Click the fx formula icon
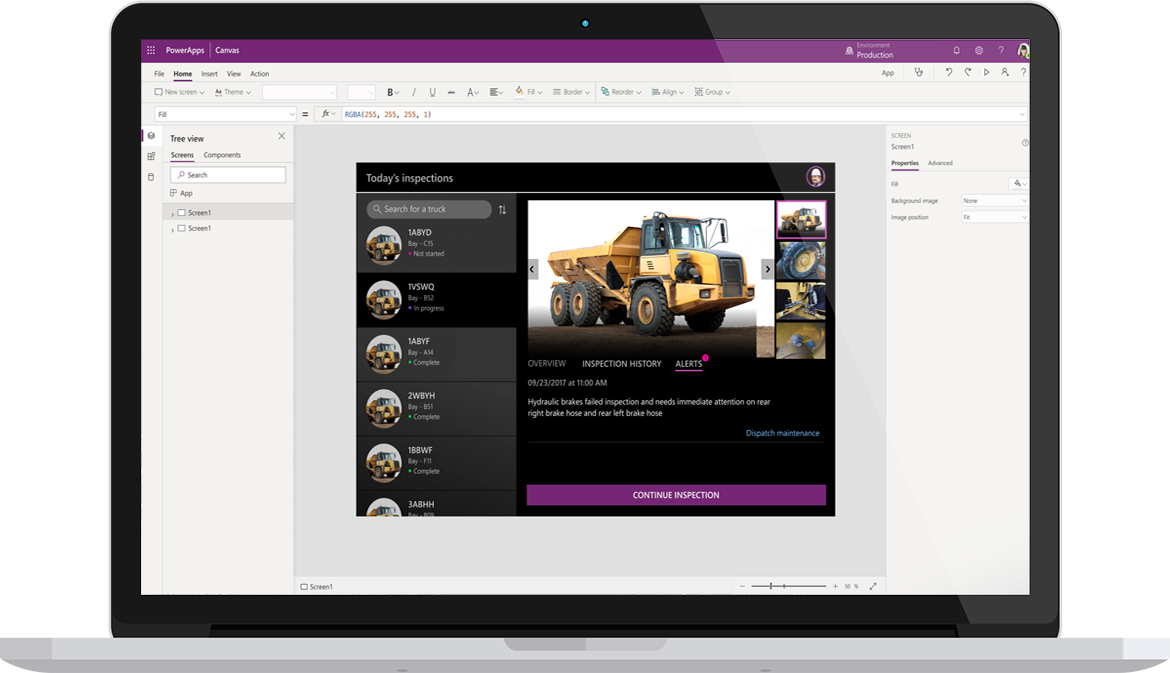1170x673 pixels. [x=326, y=113]
